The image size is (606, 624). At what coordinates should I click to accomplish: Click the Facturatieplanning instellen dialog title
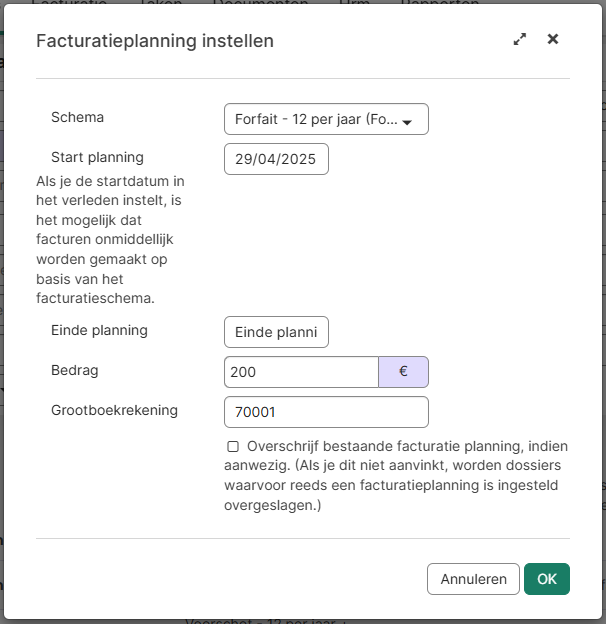[155, 41]
